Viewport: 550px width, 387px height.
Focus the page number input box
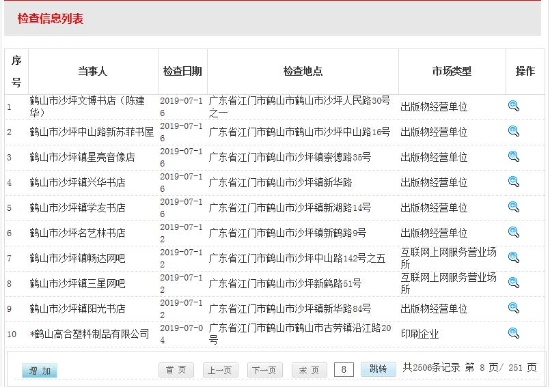point(343,369)
